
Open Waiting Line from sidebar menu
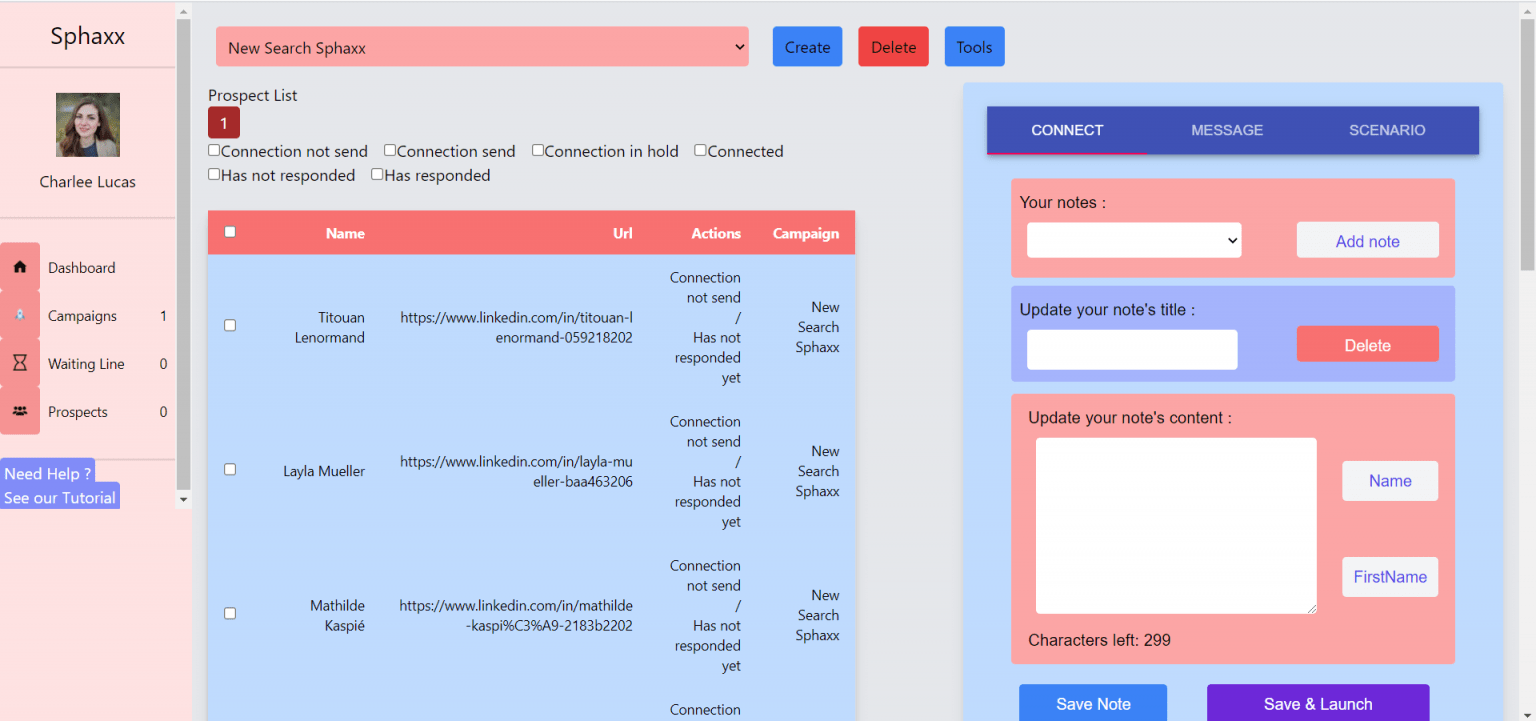point(86,364)
